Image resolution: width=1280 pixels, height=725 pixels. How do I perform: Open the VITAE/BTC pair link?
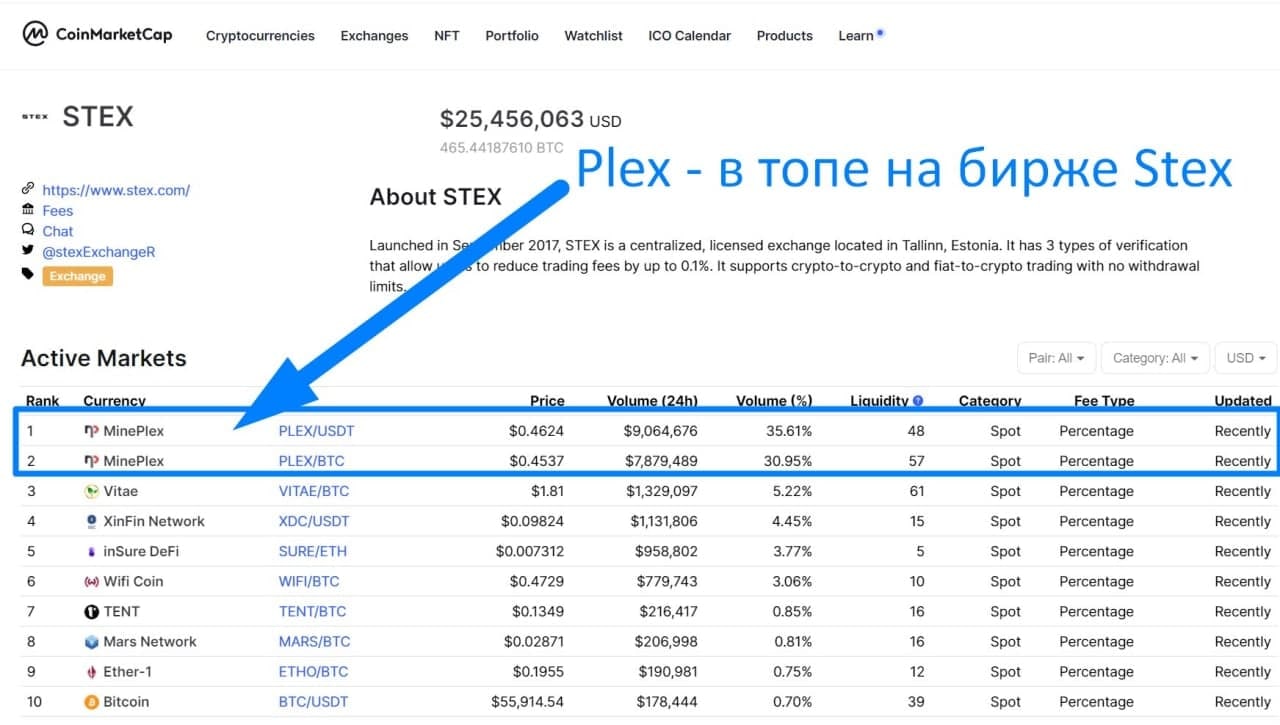click(314, 491)
